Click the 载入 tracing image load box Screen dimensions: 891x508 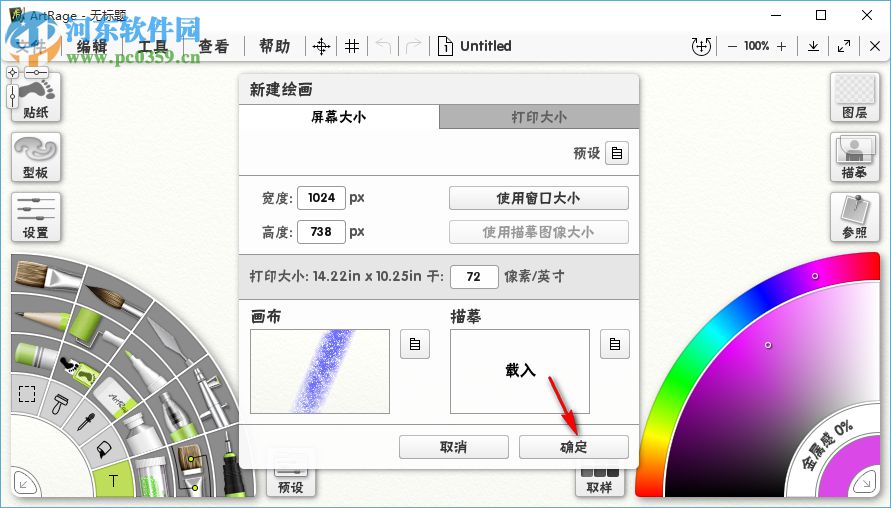coord(520,372)
